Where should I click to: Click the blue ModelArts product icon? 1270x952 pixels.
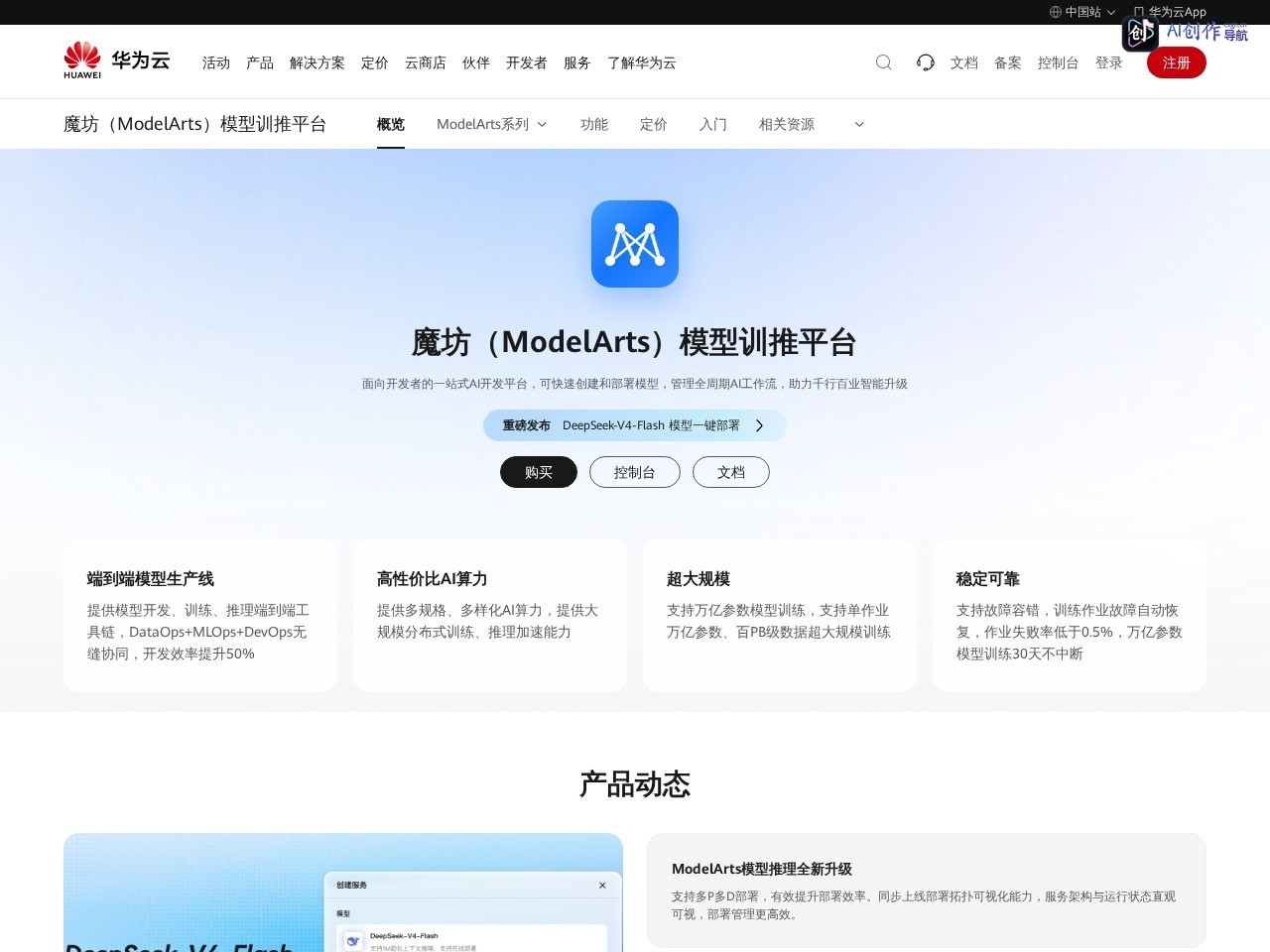click(635, 244)
